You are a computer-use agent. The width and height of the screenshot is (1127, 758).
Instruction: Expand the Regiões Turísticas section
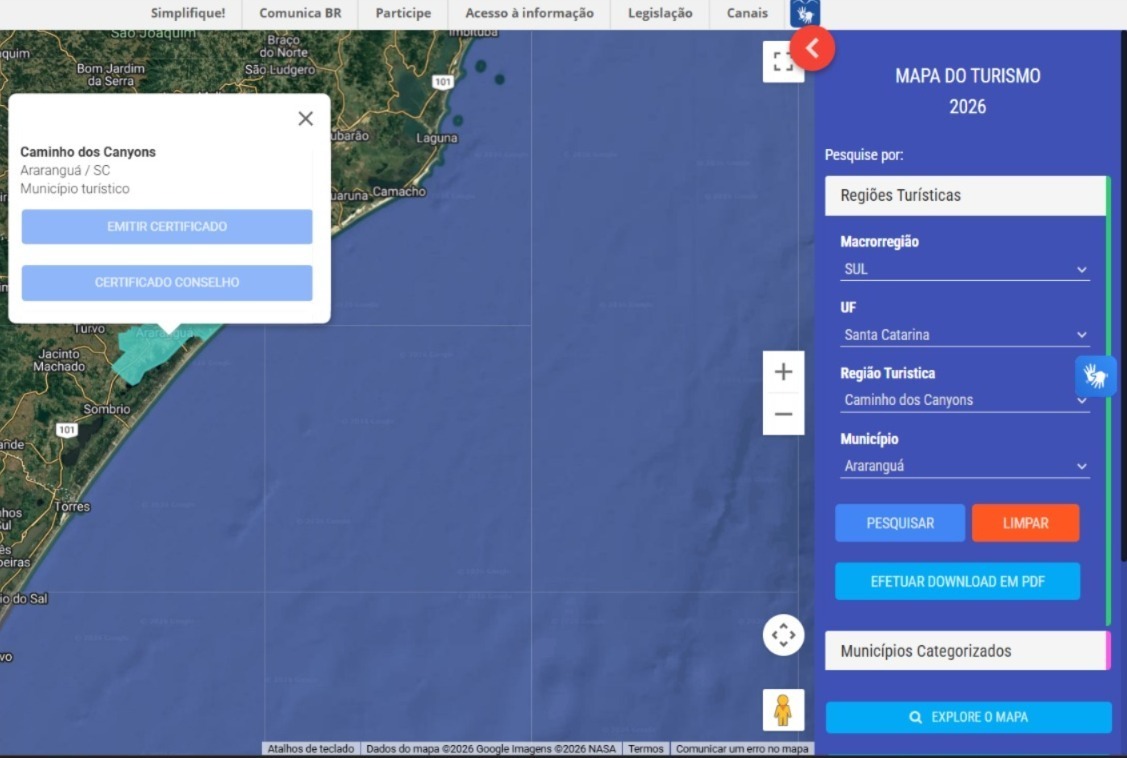click(x=965, y=195)
